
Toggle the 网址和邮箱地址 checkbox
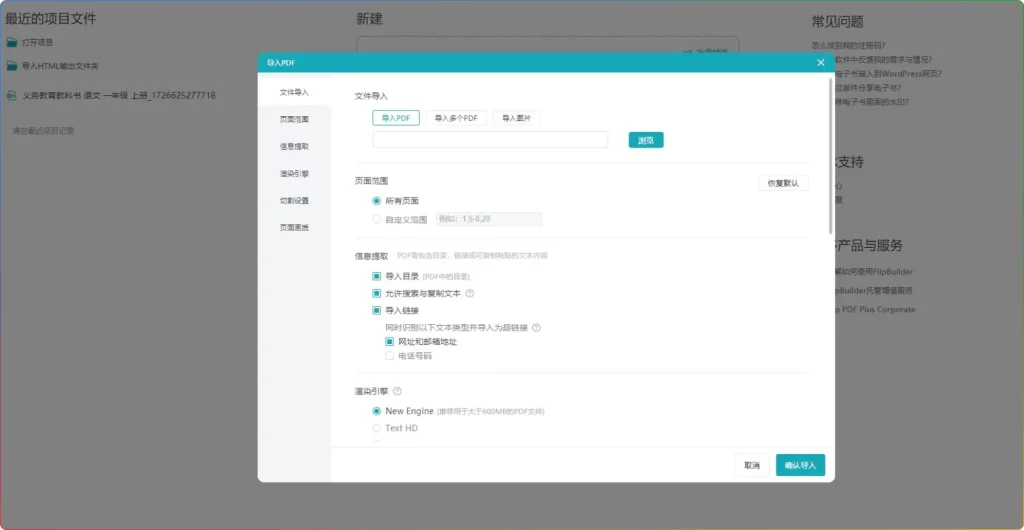[x=390, y=341]
